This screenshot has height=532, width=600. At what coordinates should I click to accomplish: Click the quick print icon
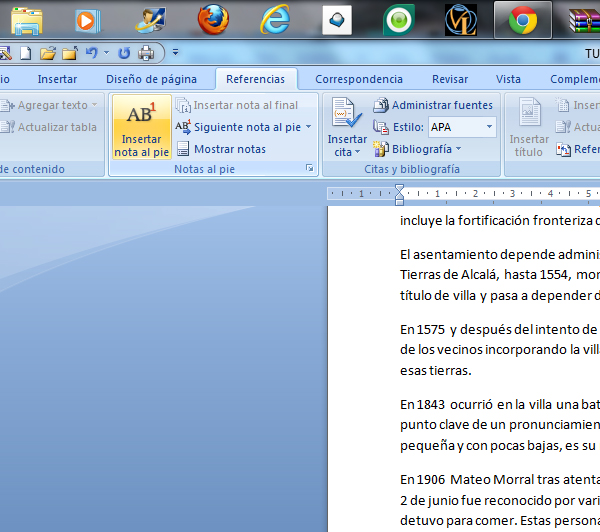[146, 53]
